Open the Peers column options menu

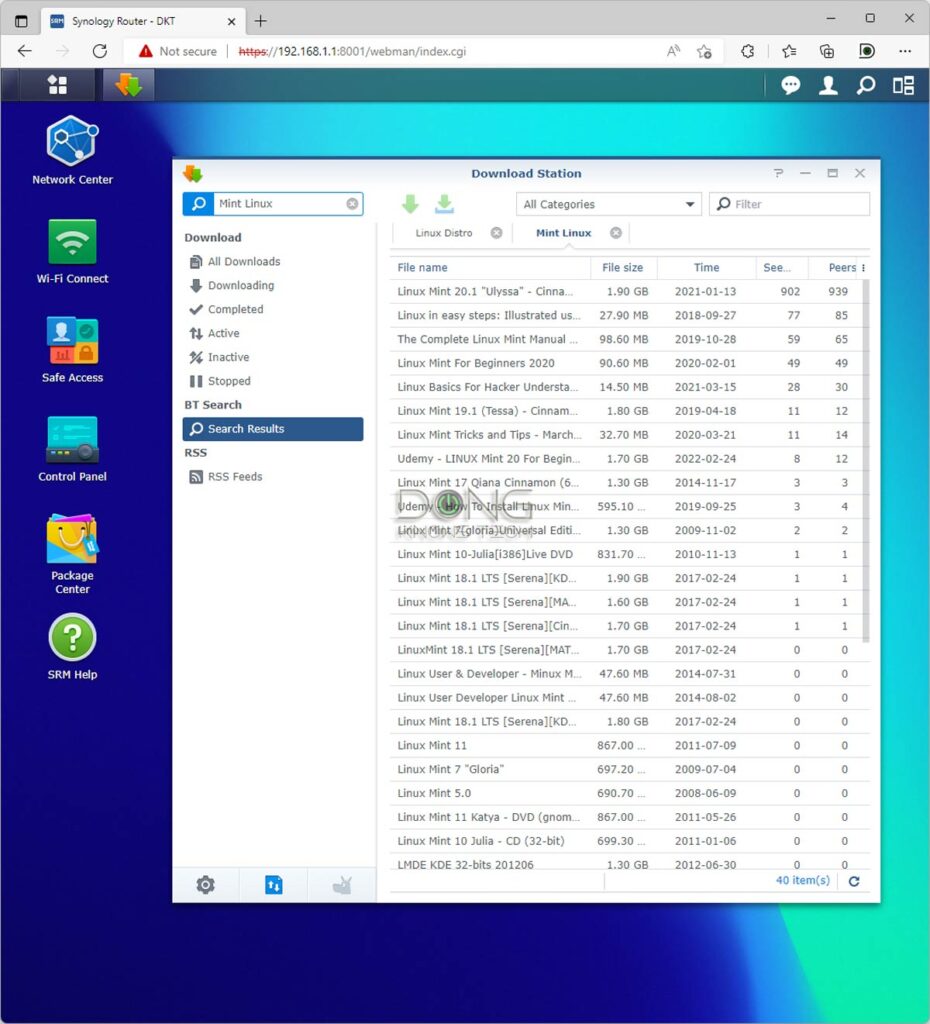(x=863, y=268)
